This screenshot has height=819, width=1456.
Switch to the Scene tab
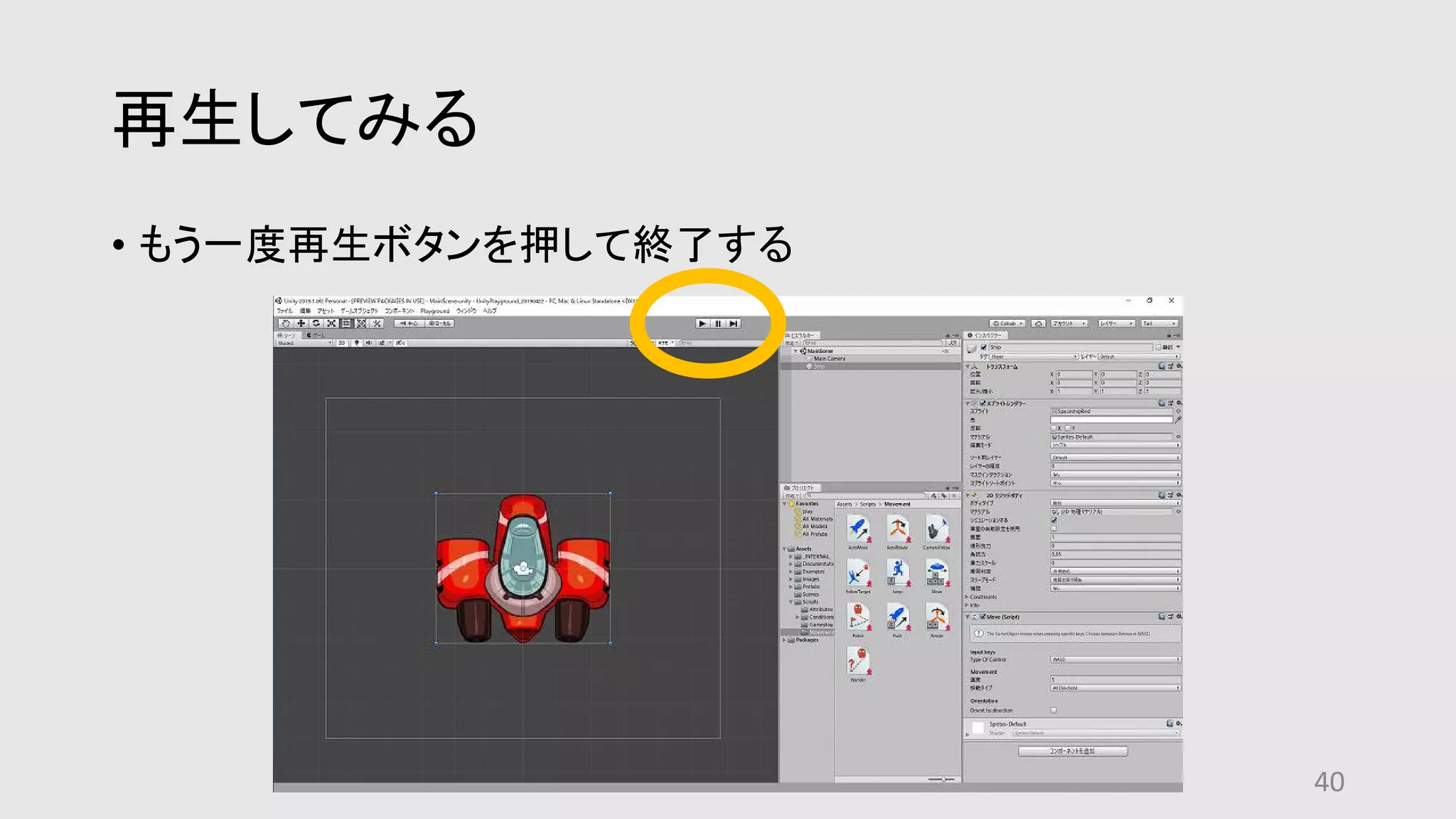pos(288,335)
